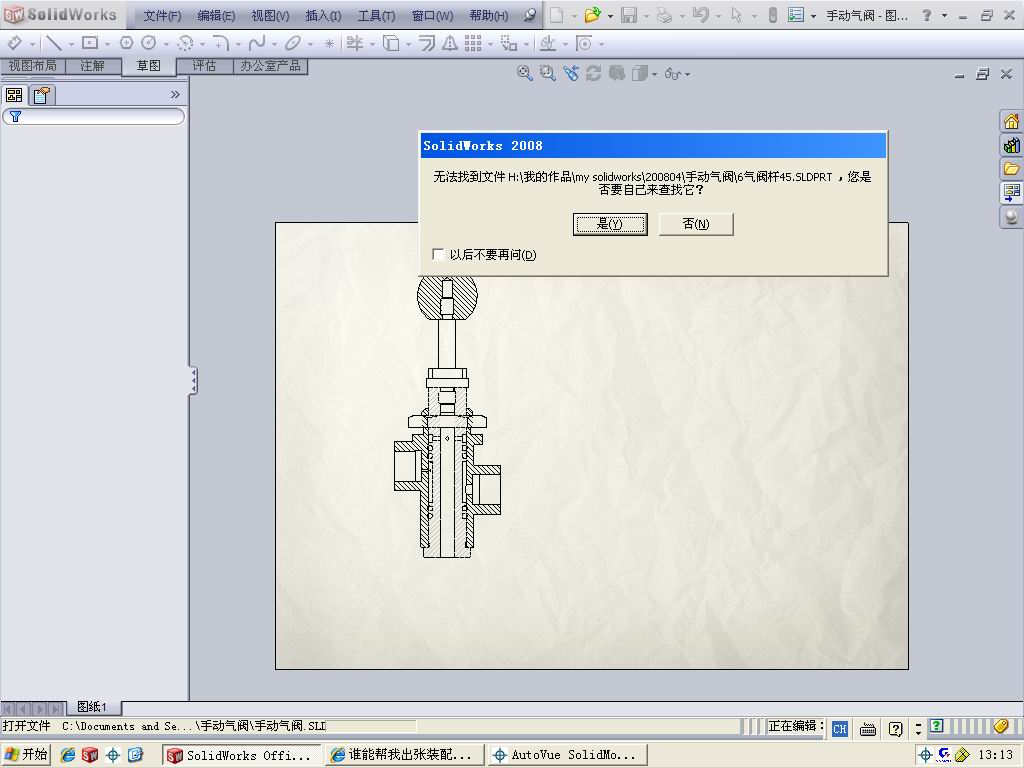The image size is (1024, 768).
Task: Open the 插入(I) menu
Action: pos(323,16)
